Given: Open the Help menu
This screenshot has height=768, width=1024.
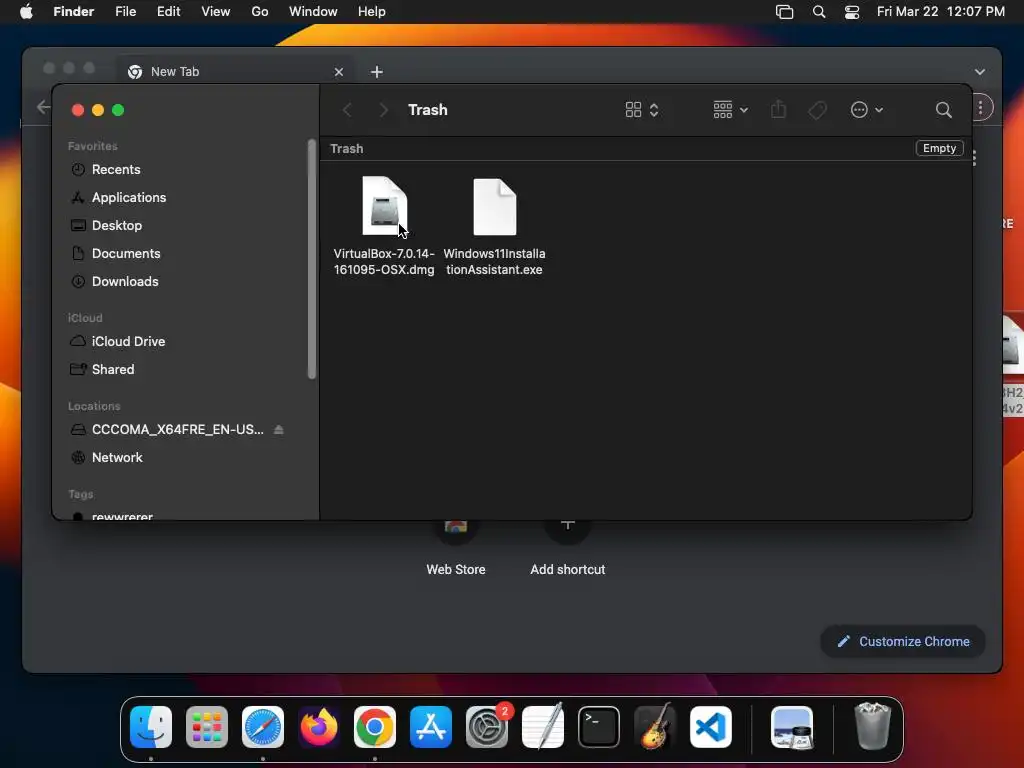Looking at the screenshot, I should [x=372, y=12].
